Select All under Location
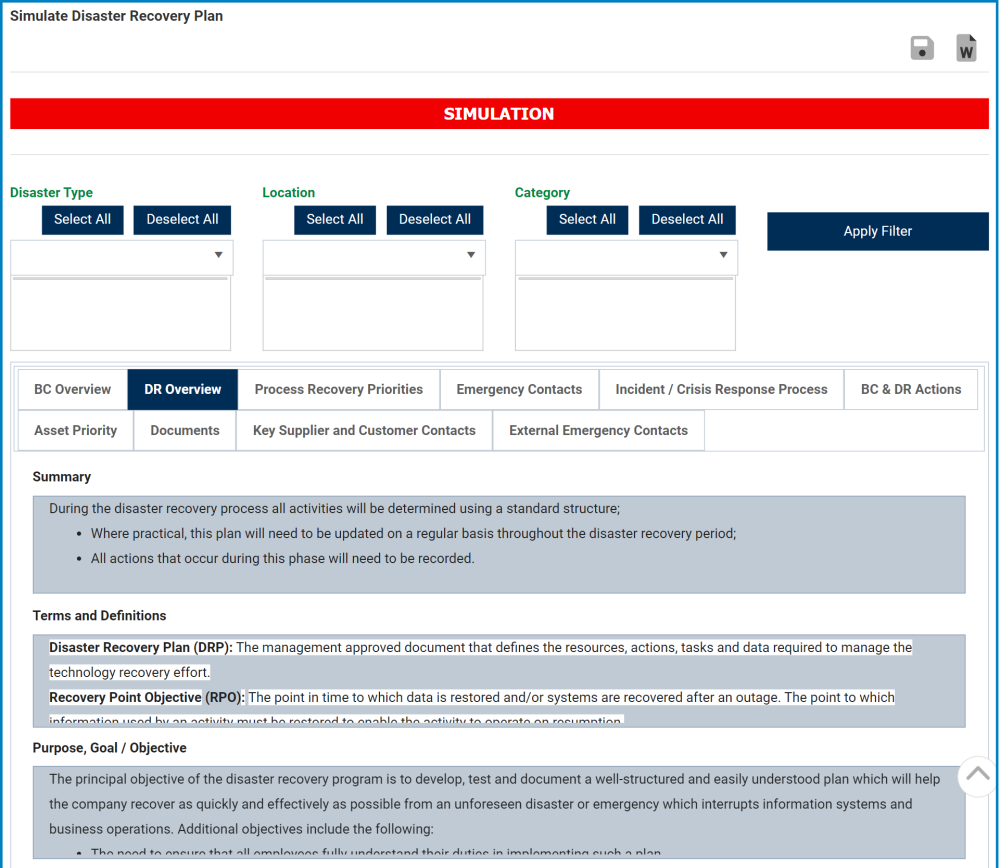The height and width of the screenshot is (868, 1000). point(335,220)
